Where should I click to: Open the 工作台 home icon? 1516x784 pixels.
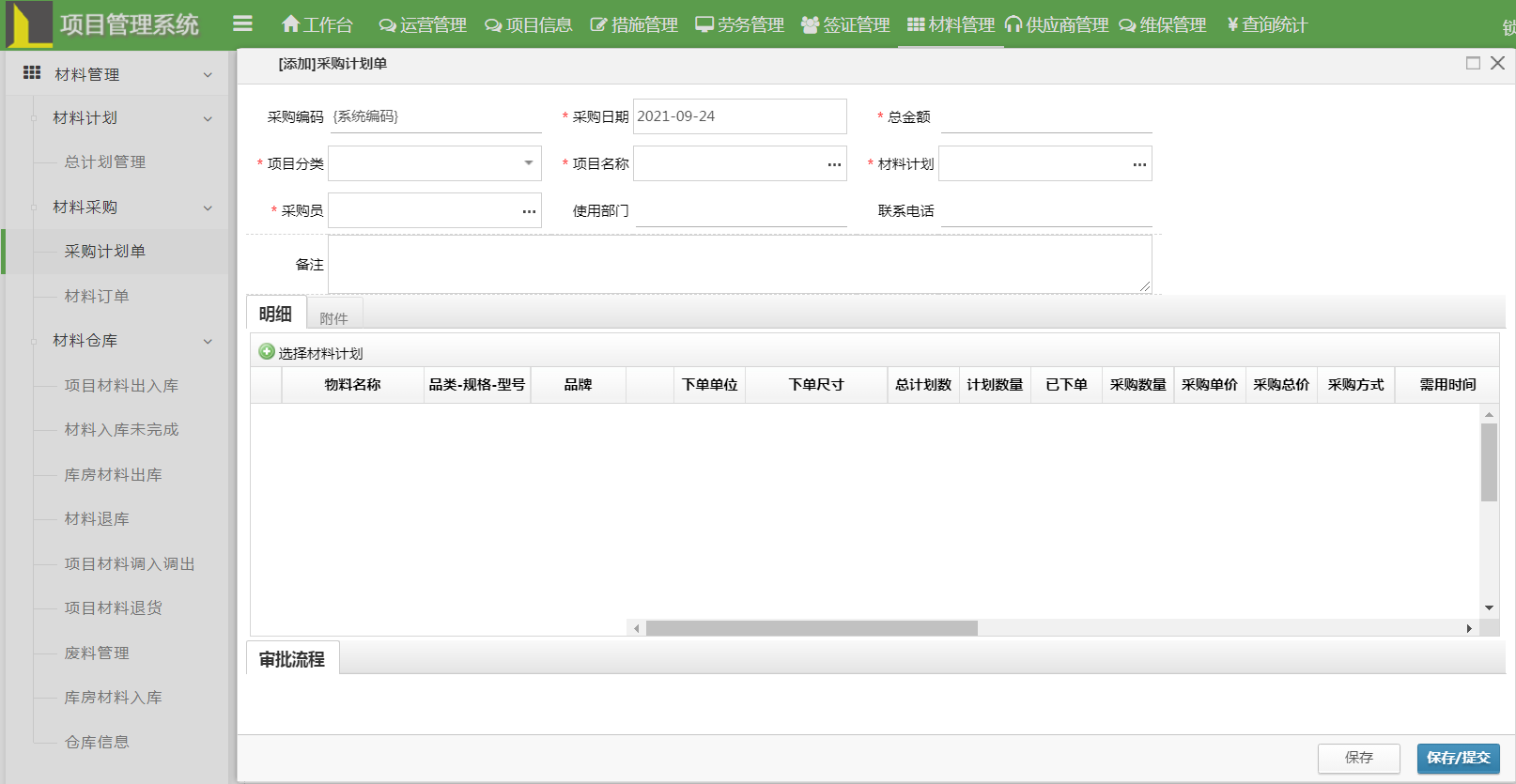tap(291, 24)
